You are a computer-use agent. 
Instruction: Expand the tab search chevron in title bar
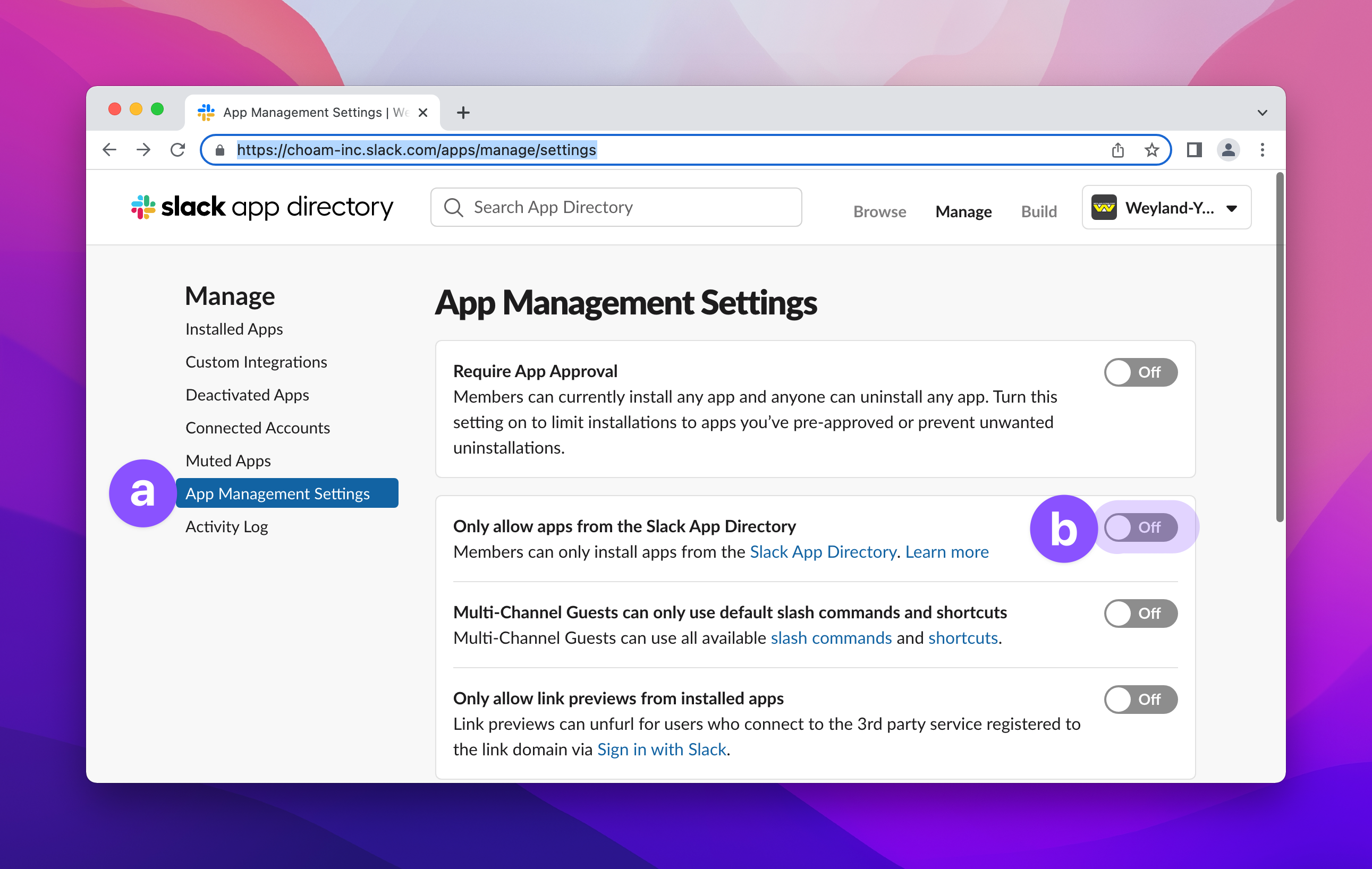tap(1262, 113)
